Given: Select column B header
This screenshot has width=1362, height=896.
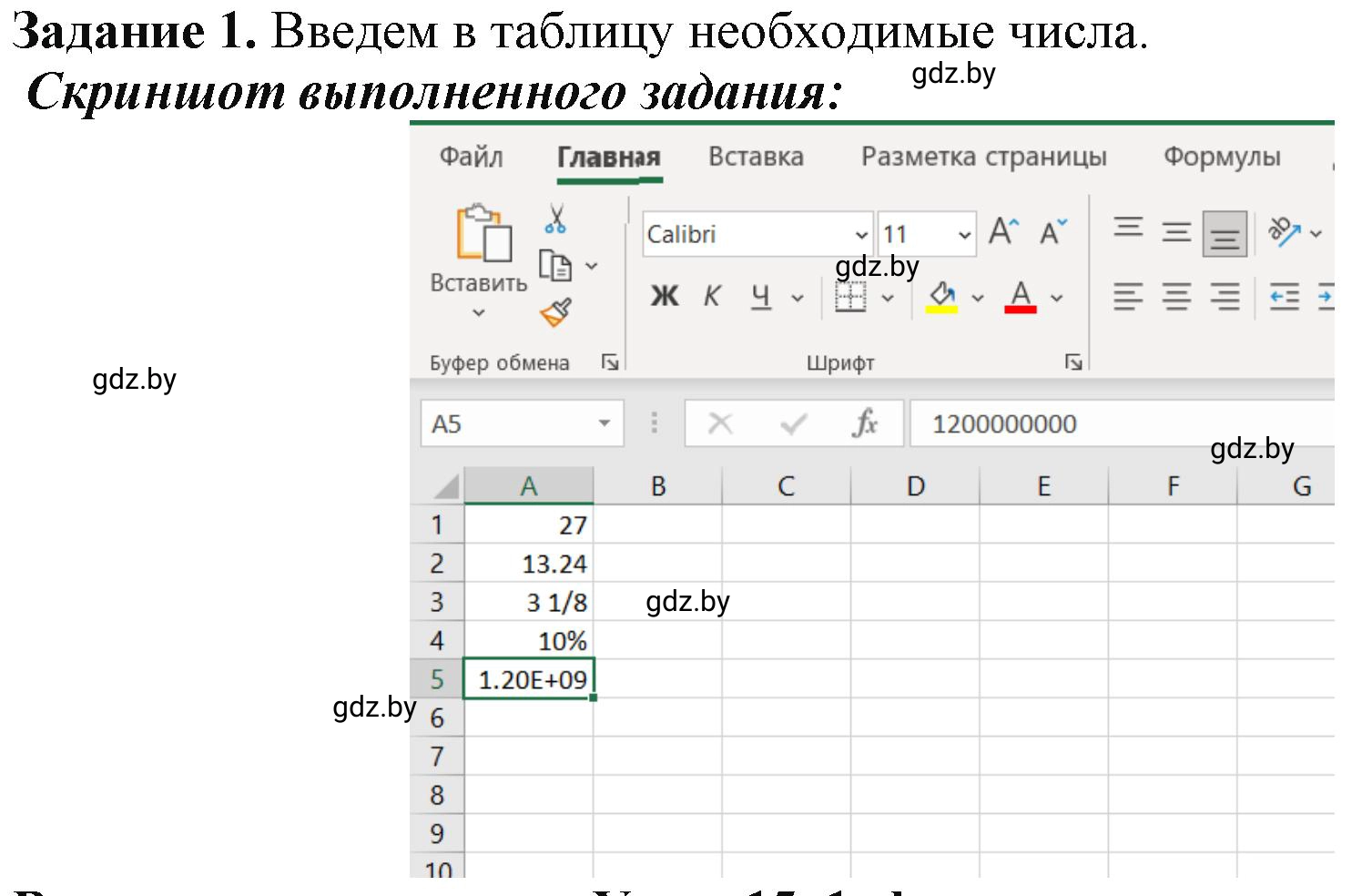Looking at the screenshot, I should (x=658, y=486).
